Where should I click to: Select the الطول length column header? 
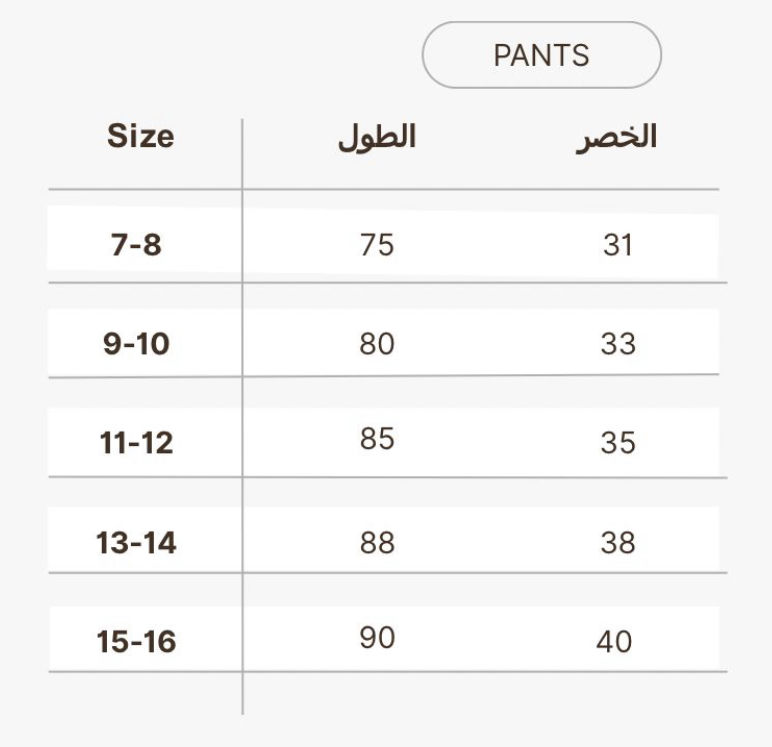pos(376,138)
